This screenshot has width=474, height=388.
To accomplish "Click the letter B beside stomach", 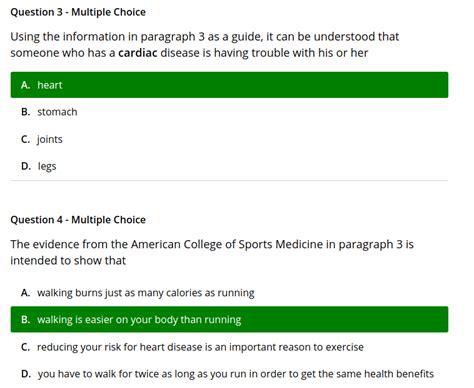I will [25, 112].
